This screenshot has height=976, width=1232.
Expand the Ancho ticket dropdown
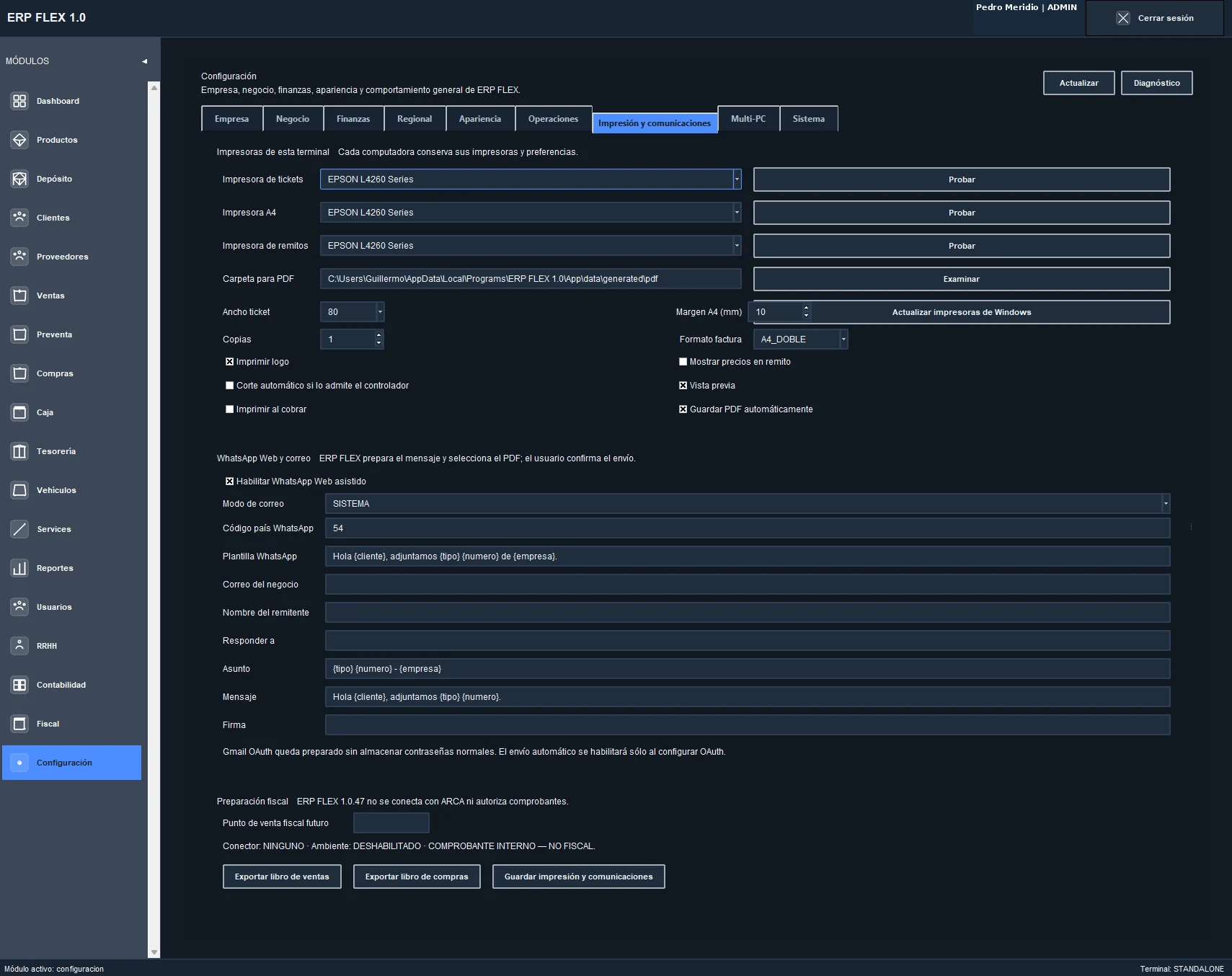[x=380, y=312]
